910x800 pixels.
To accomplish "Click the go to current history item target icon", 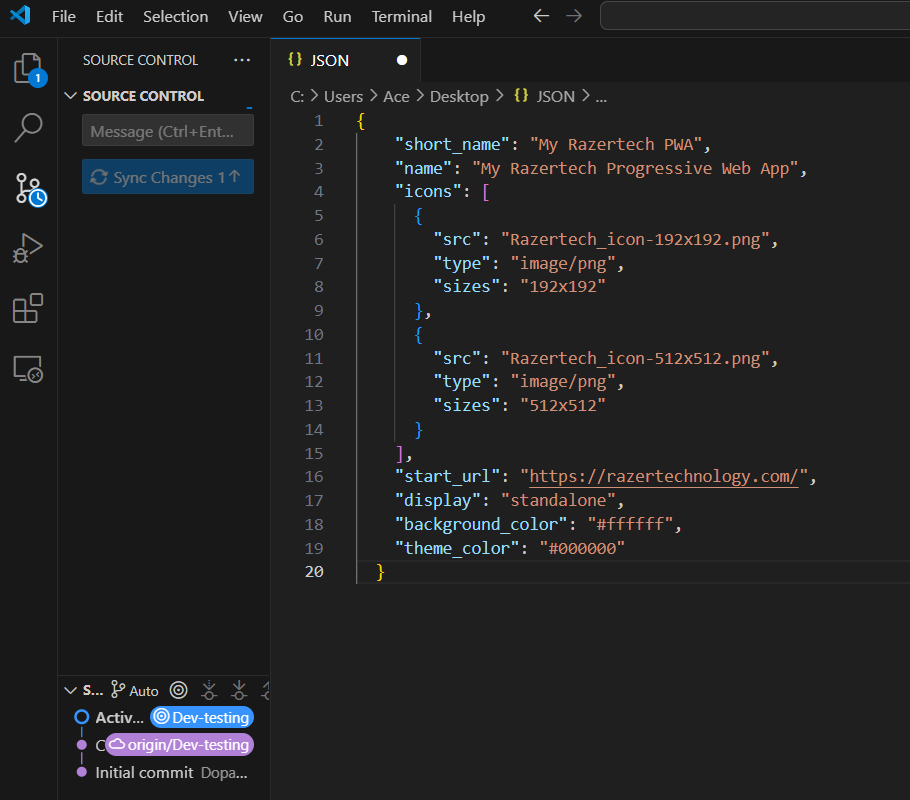I will click(x=178, y=690).
